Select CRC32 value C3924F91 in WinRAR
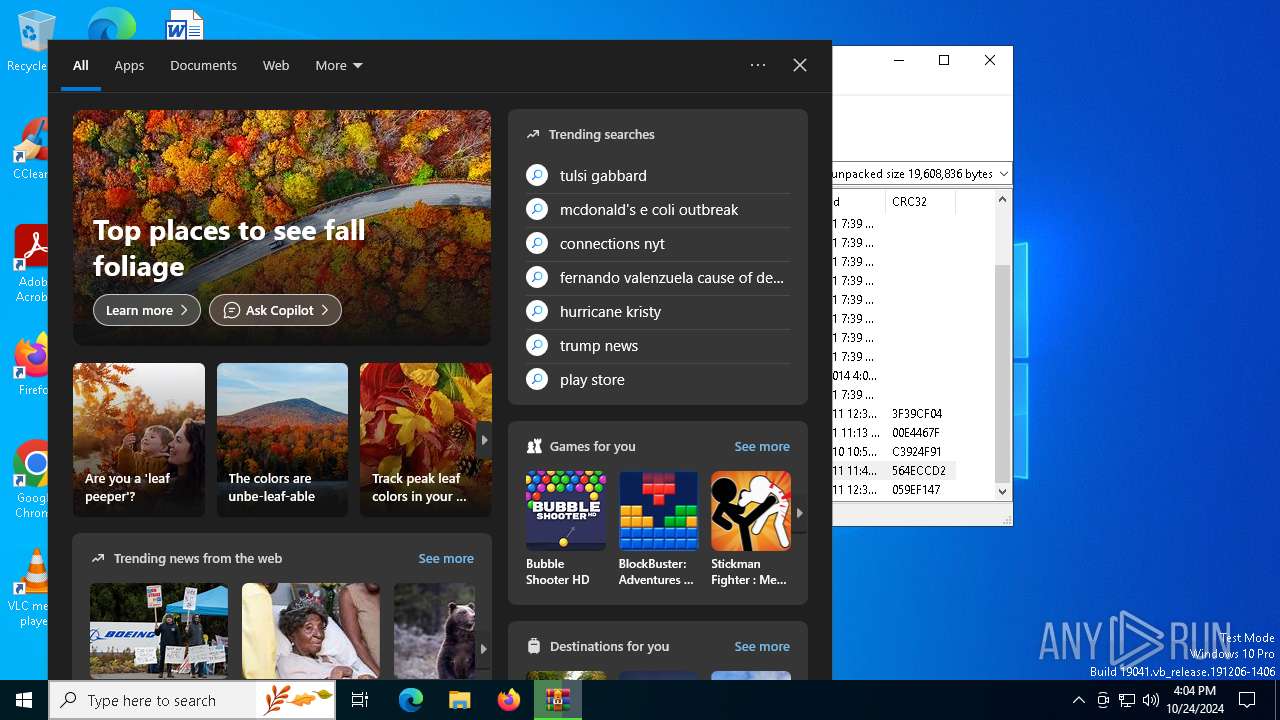Screen dimensions: 1280x720 [917, 451]
